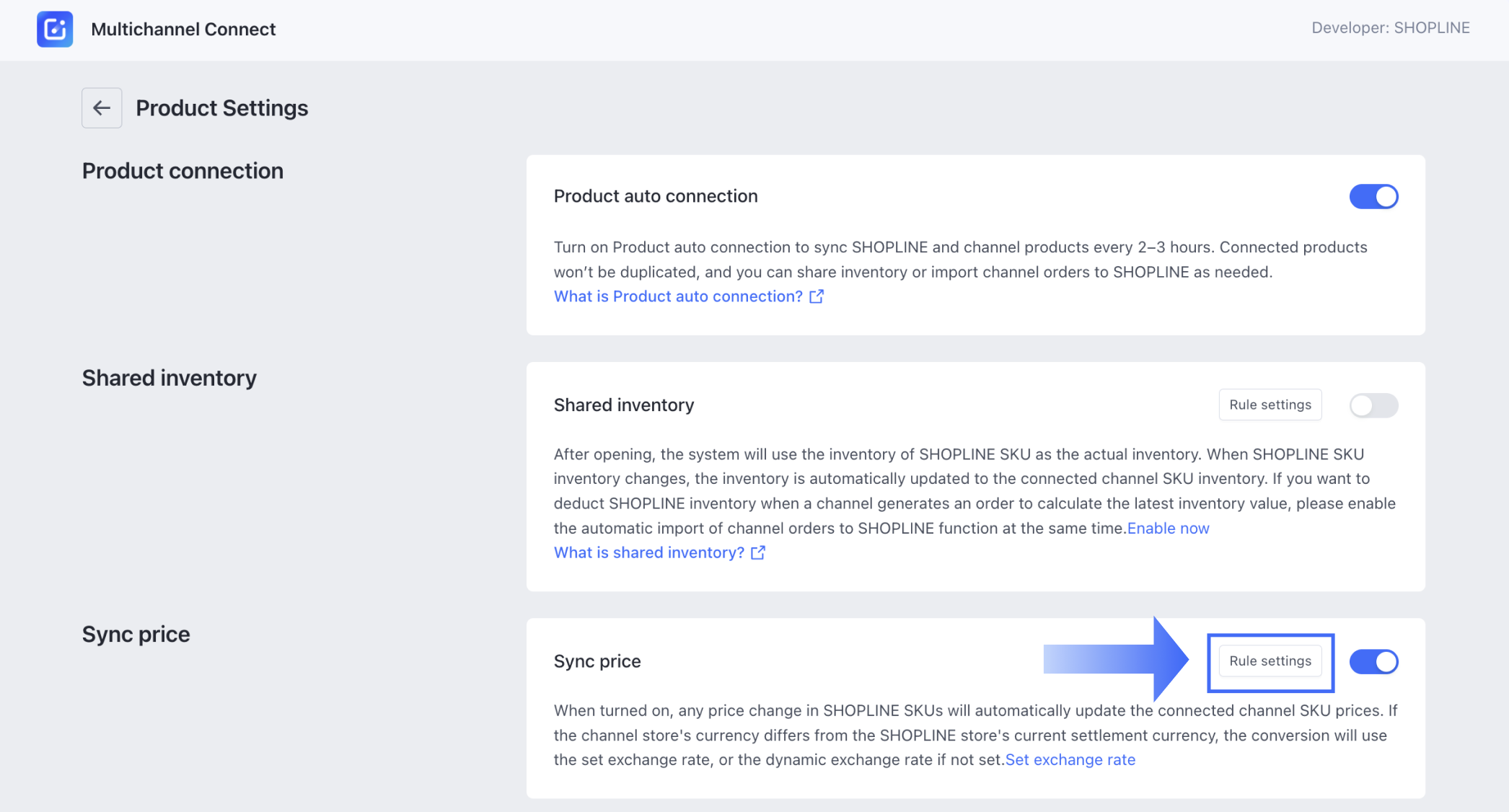This screenshot has width=1509, height=812.
Task: Click the Product Settings page heading
Action: [x=222, y=108]
